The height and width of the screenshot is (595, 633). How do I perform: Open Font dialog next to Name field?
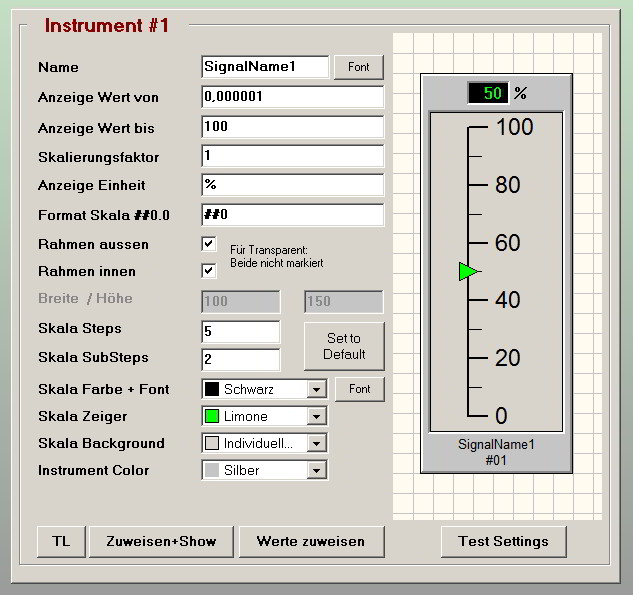(x=358, y=67)
